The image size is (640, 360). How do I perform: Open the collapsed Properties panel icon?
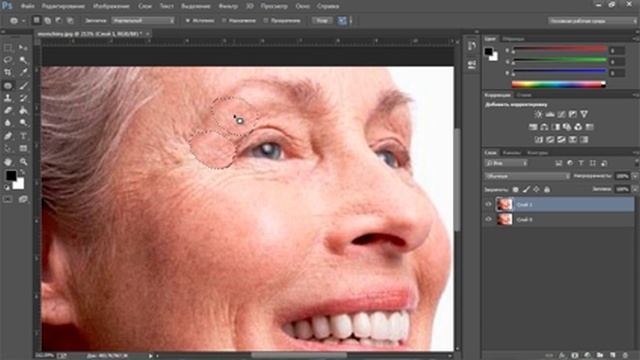click(x=472, y=64)
